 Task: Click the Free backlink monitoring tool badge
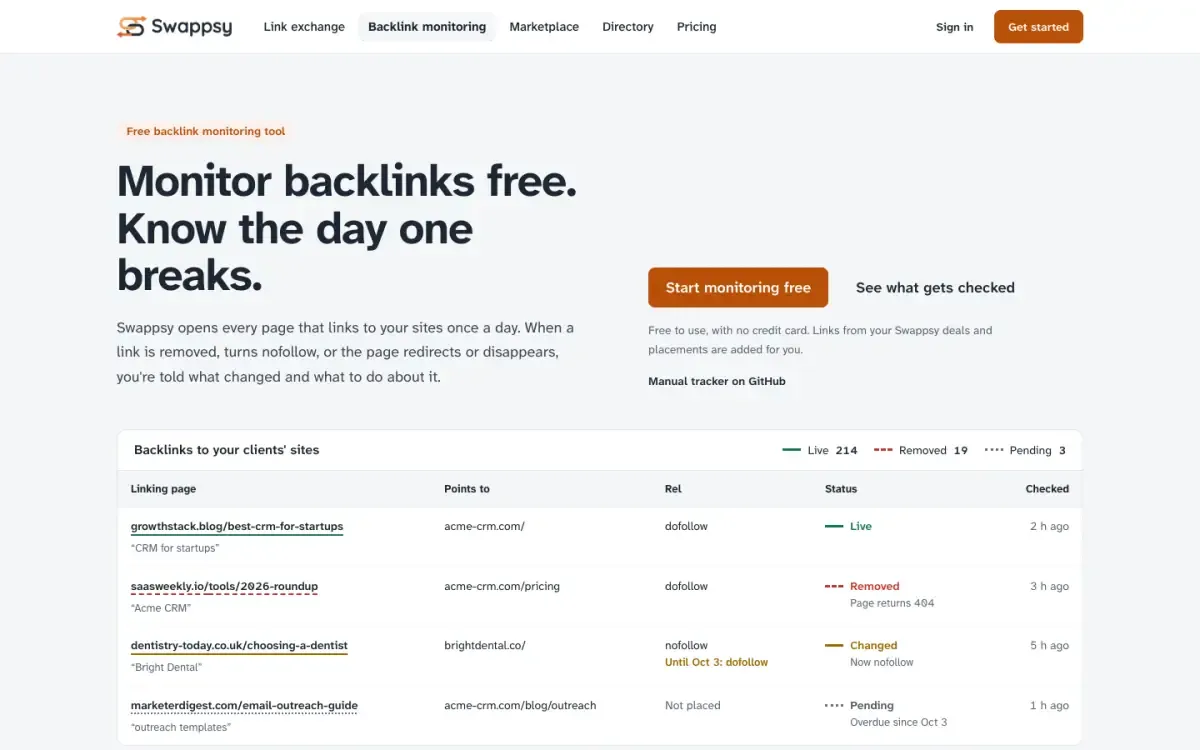pos(206,131)
